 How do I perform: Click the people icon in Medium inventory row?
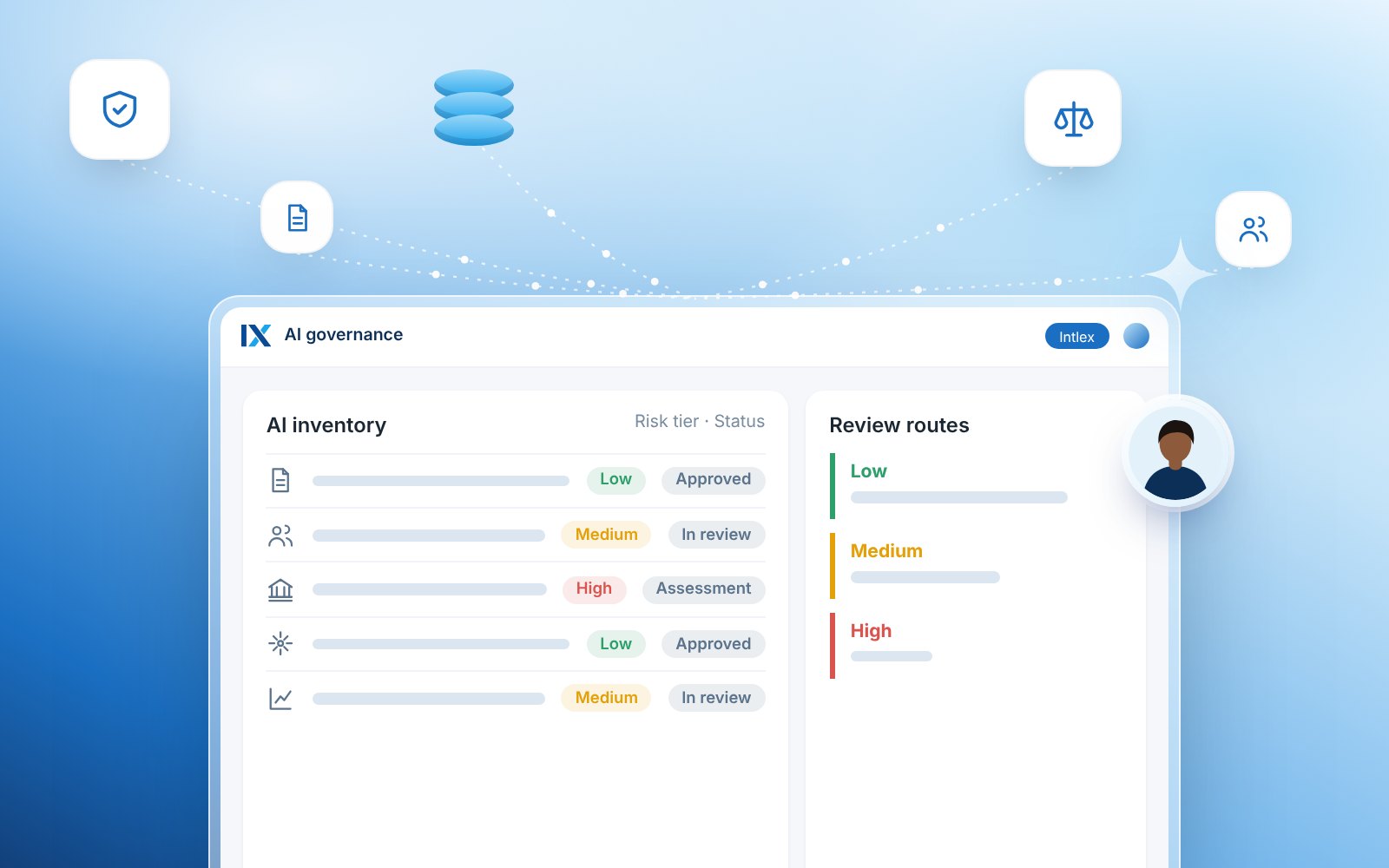(x=280, y=536)
